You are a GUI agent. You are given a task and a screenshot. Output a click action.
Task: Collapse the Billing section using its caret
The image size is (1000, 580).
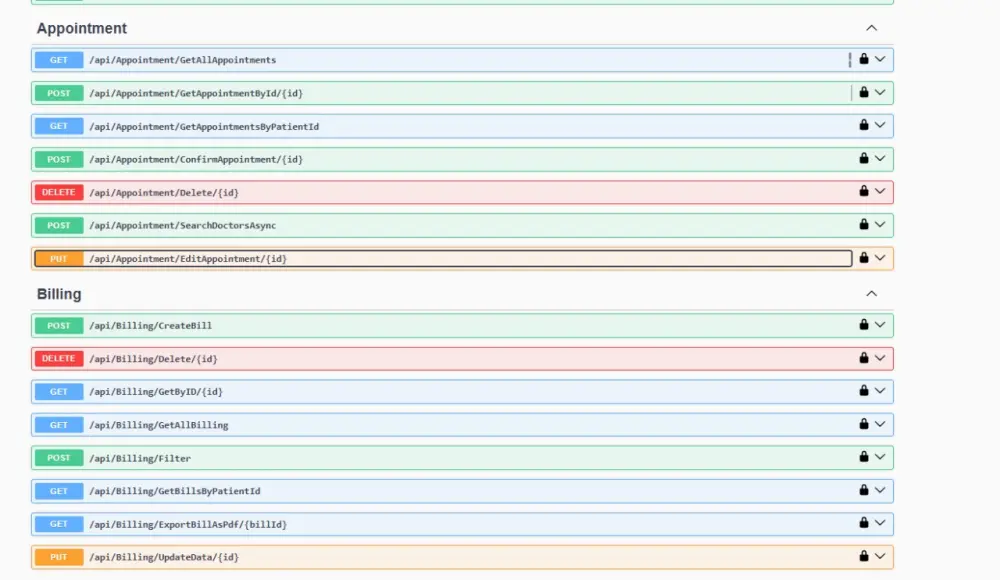[x=871, y=294]
